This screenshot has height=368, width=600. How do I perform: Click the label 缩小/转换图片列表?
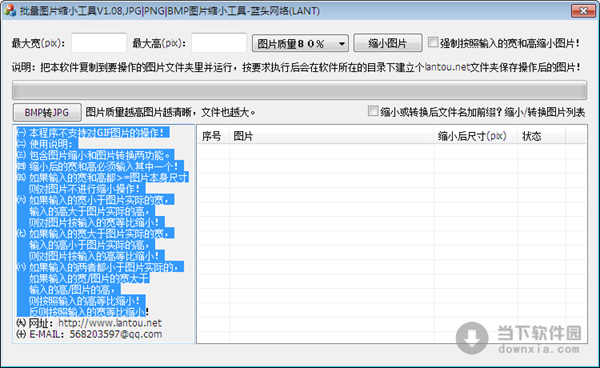(545, 112)
